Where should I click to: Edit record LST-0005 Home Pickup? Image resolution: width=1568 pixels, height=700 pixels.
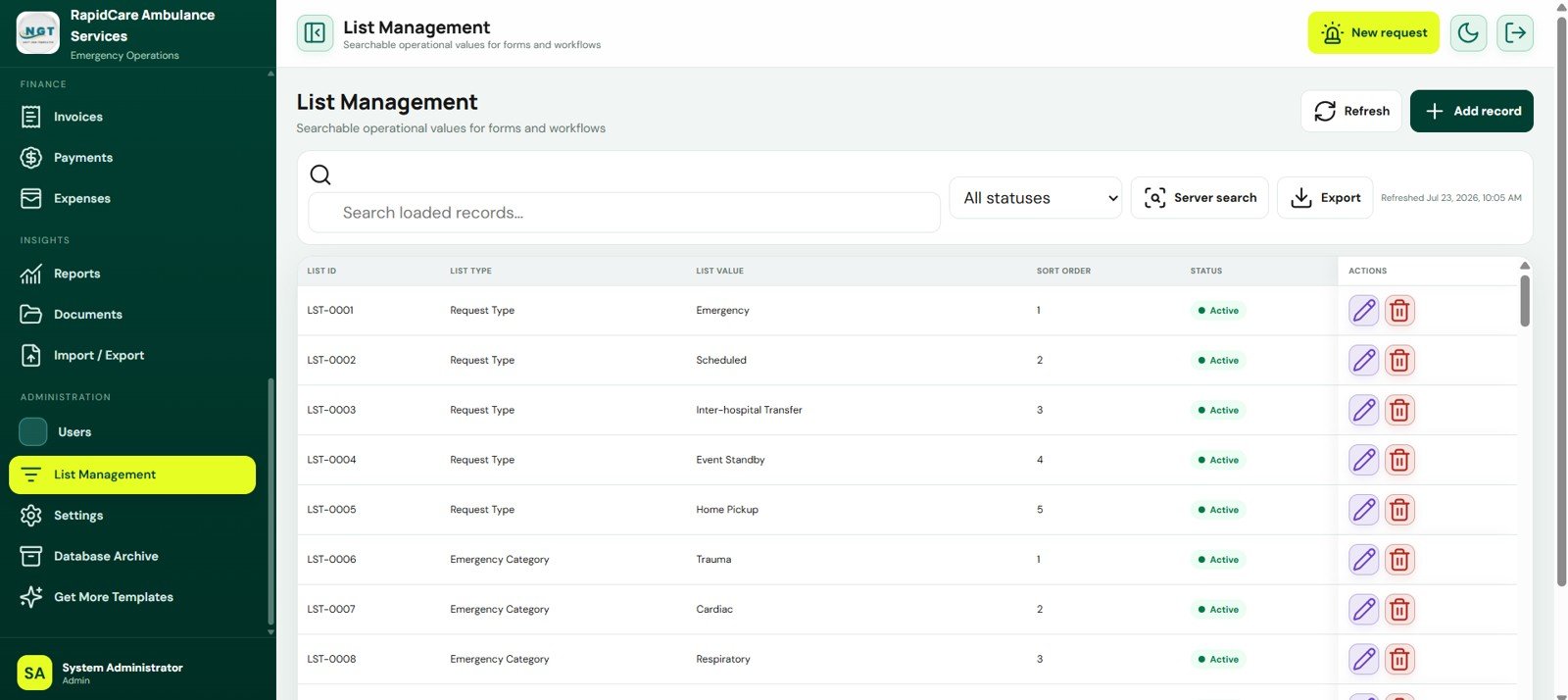[1364, 510]
